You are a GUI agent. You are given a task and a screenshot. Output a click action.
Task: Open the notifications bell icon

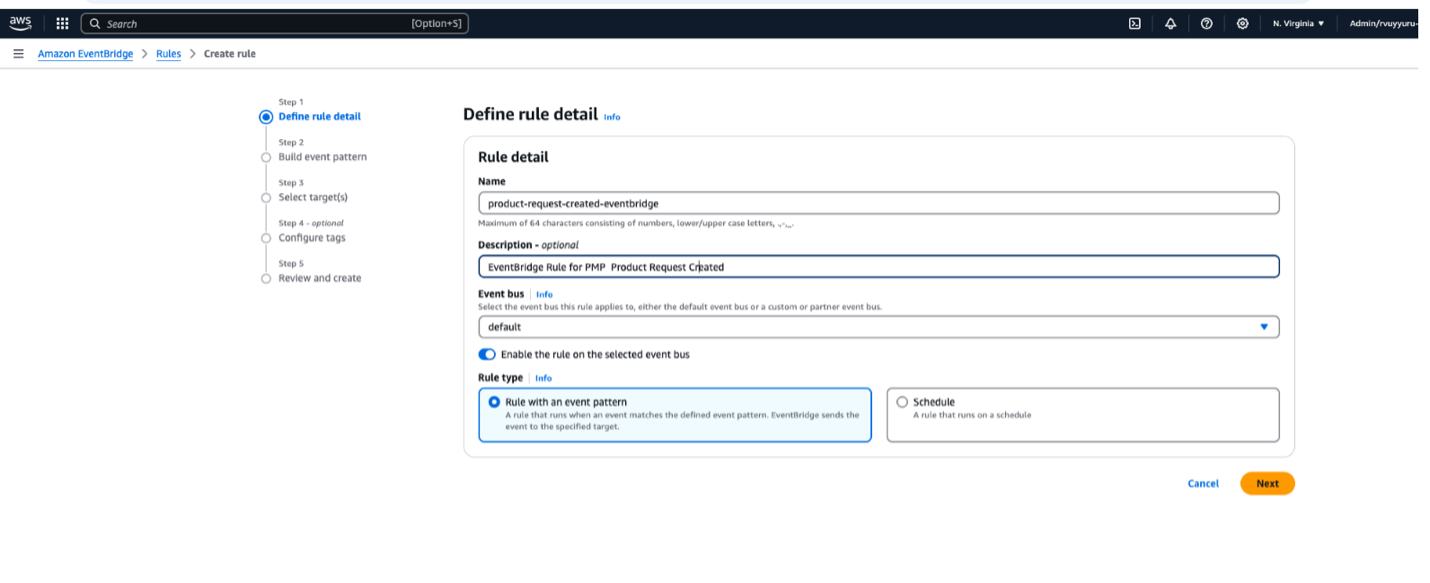pos(1171,23)
